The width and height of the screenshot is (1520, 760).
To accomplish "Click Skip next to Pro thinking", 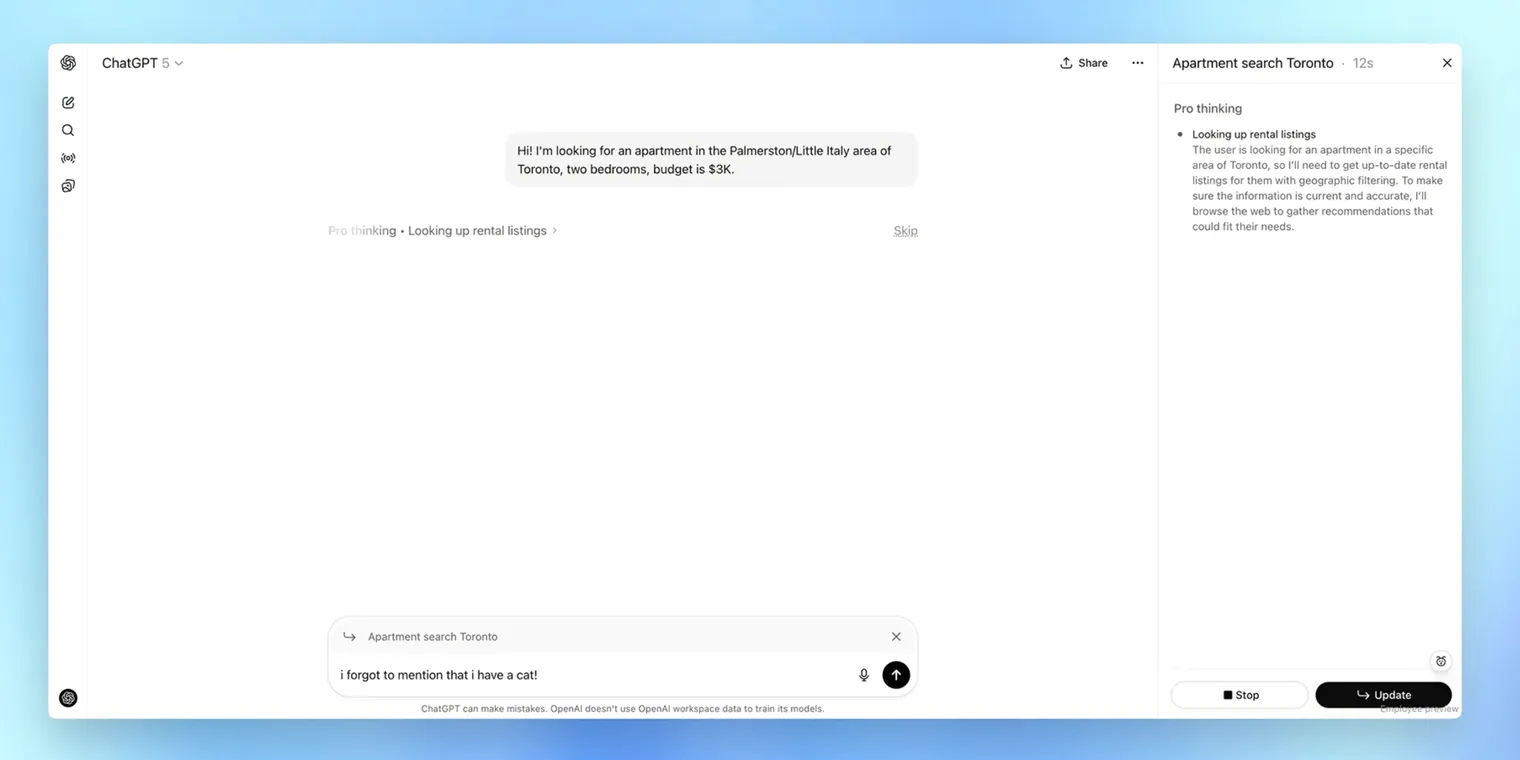I will pos(905,230).
